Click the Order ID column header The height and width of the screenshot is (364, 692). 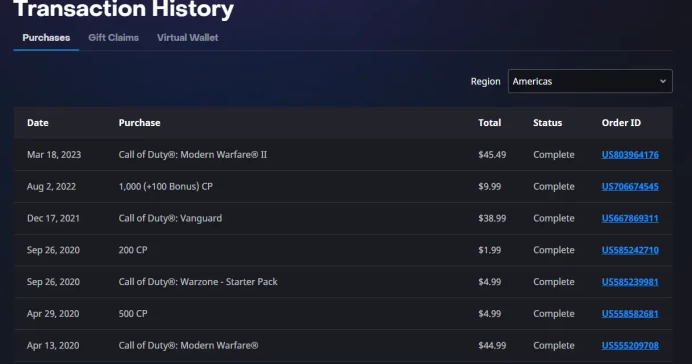pos(621,123)
